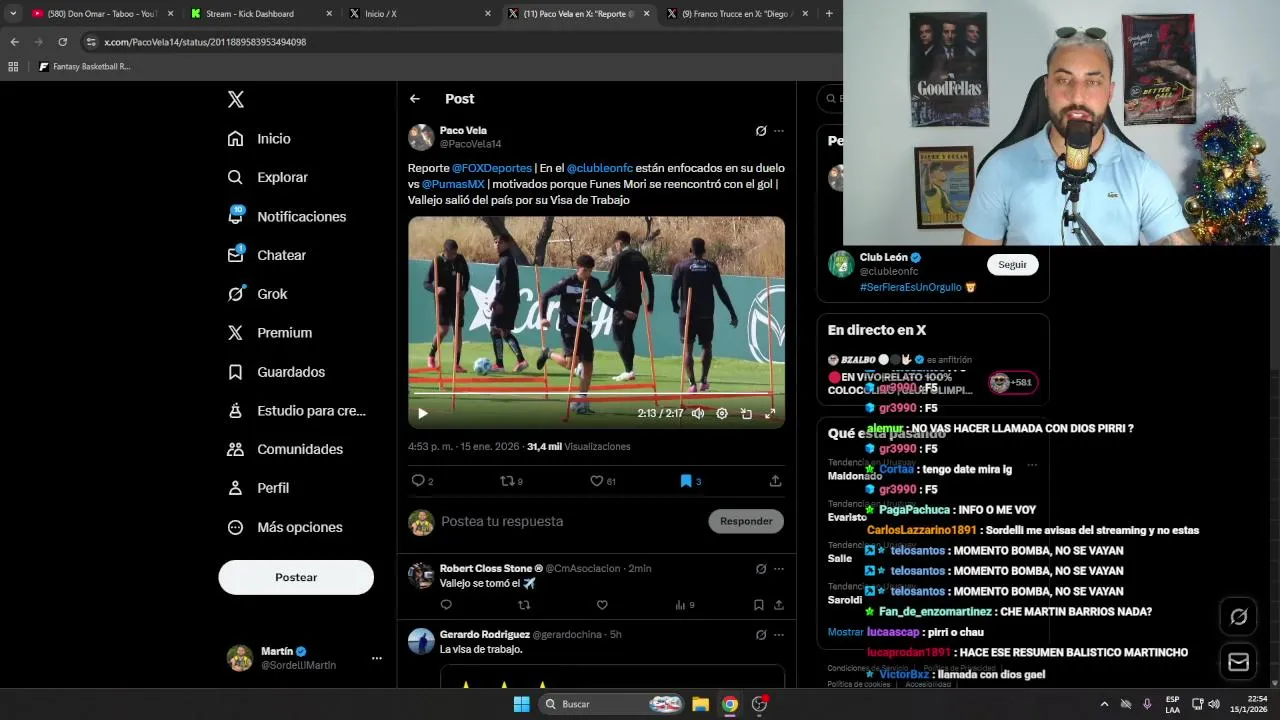The width and height of the screenshot is (1280, 720).
Task: Grok icon on Gerardo Rodriguez reply
Action: (761, 635)
